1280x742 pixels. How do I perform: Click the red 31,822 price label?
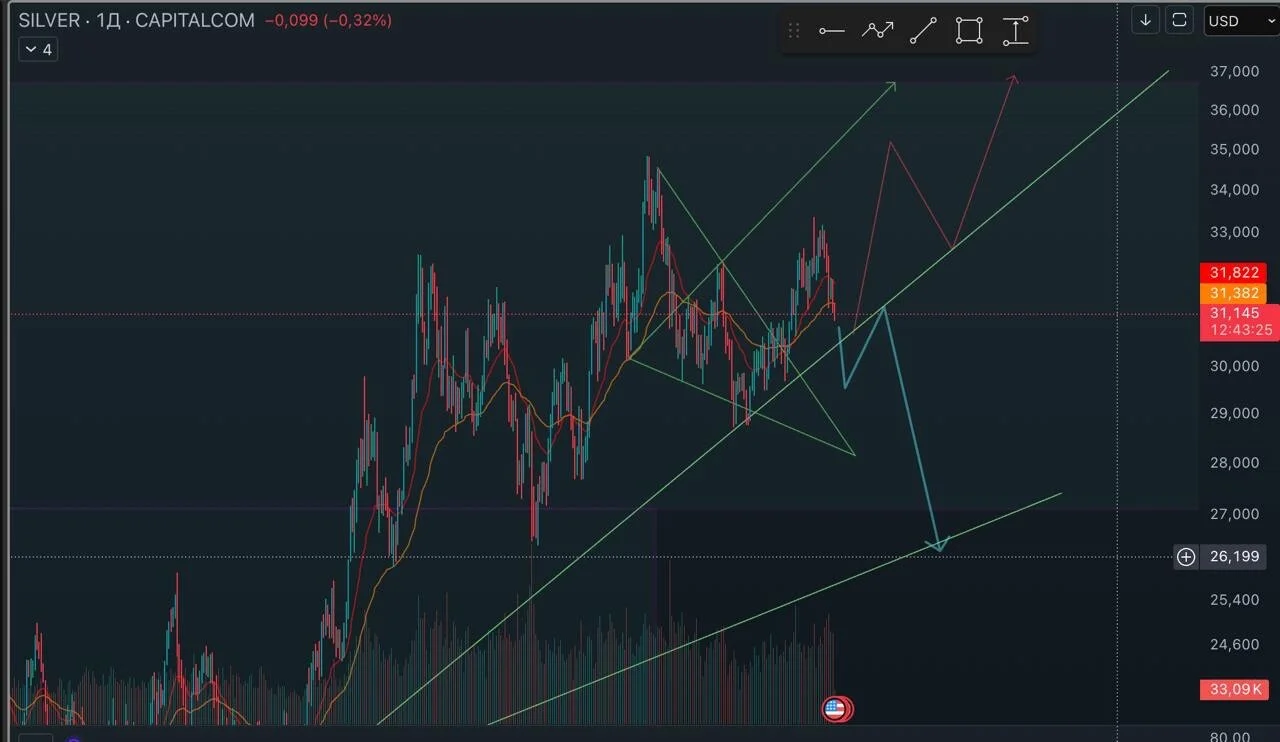(x=1233, y=273)
